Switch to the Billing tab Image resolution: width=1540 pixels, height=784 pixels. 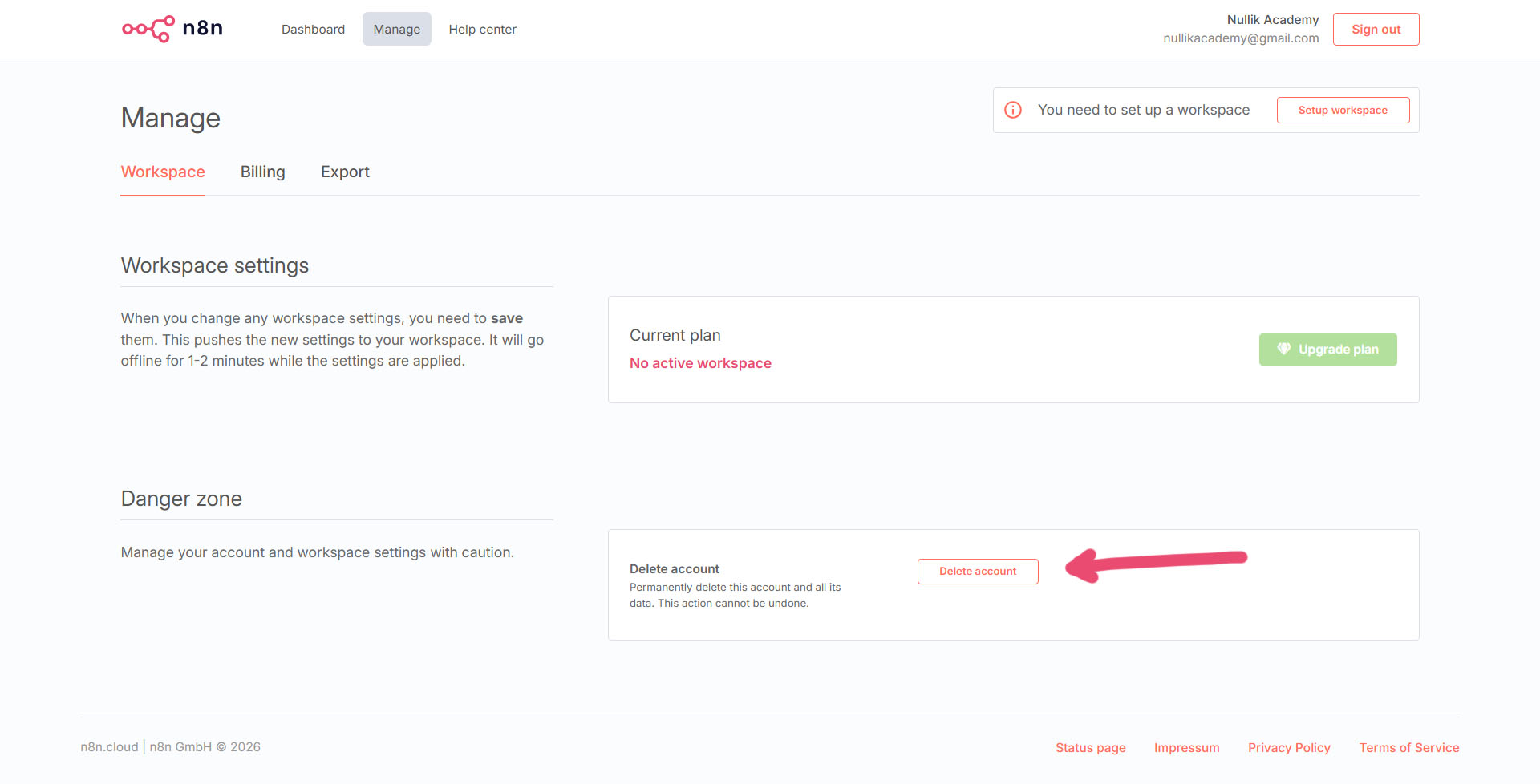click(262, 172)
